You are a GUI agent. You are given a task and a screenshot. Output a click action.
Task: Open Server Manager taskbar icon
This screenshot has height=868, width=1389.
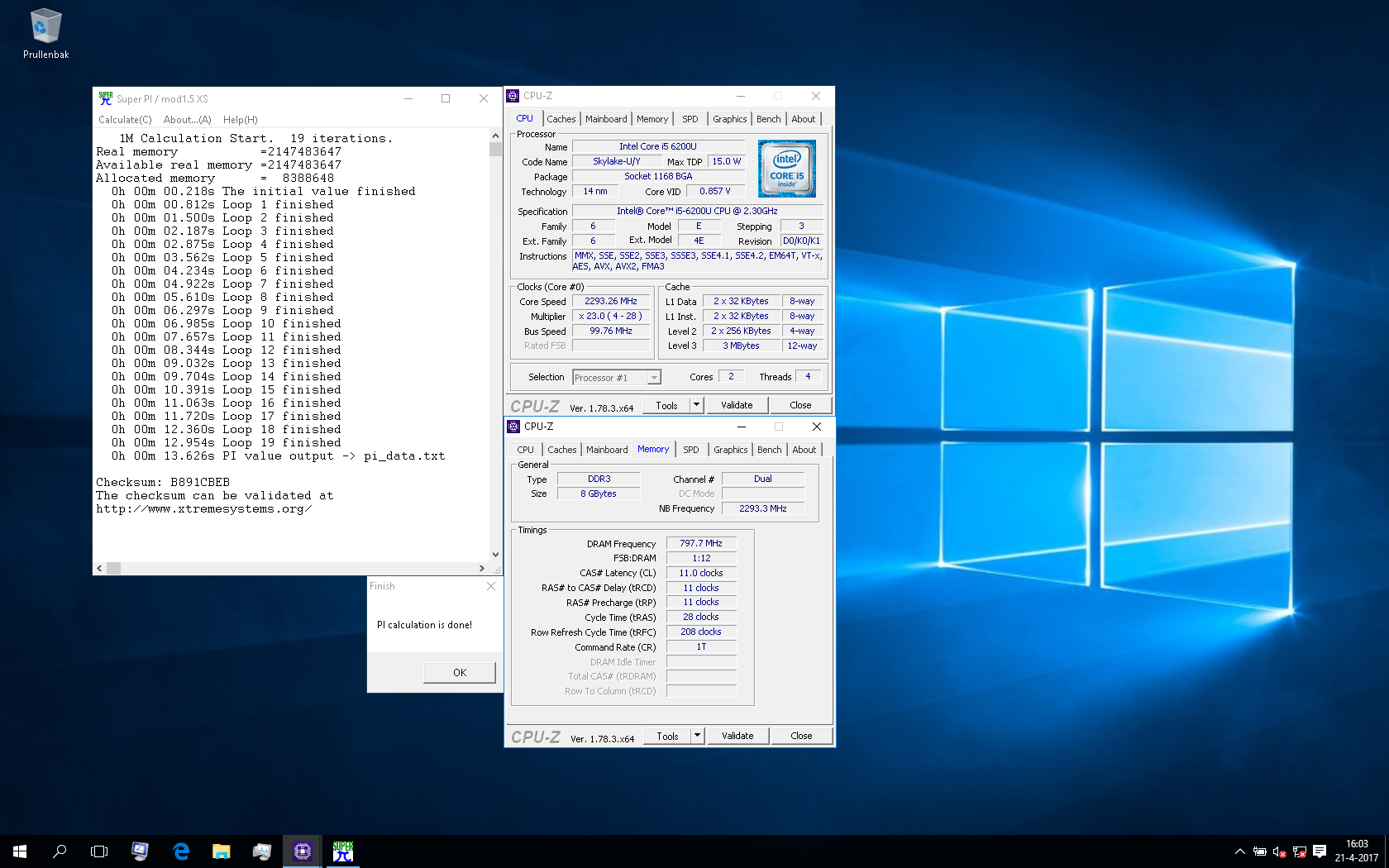click(140, 851)
